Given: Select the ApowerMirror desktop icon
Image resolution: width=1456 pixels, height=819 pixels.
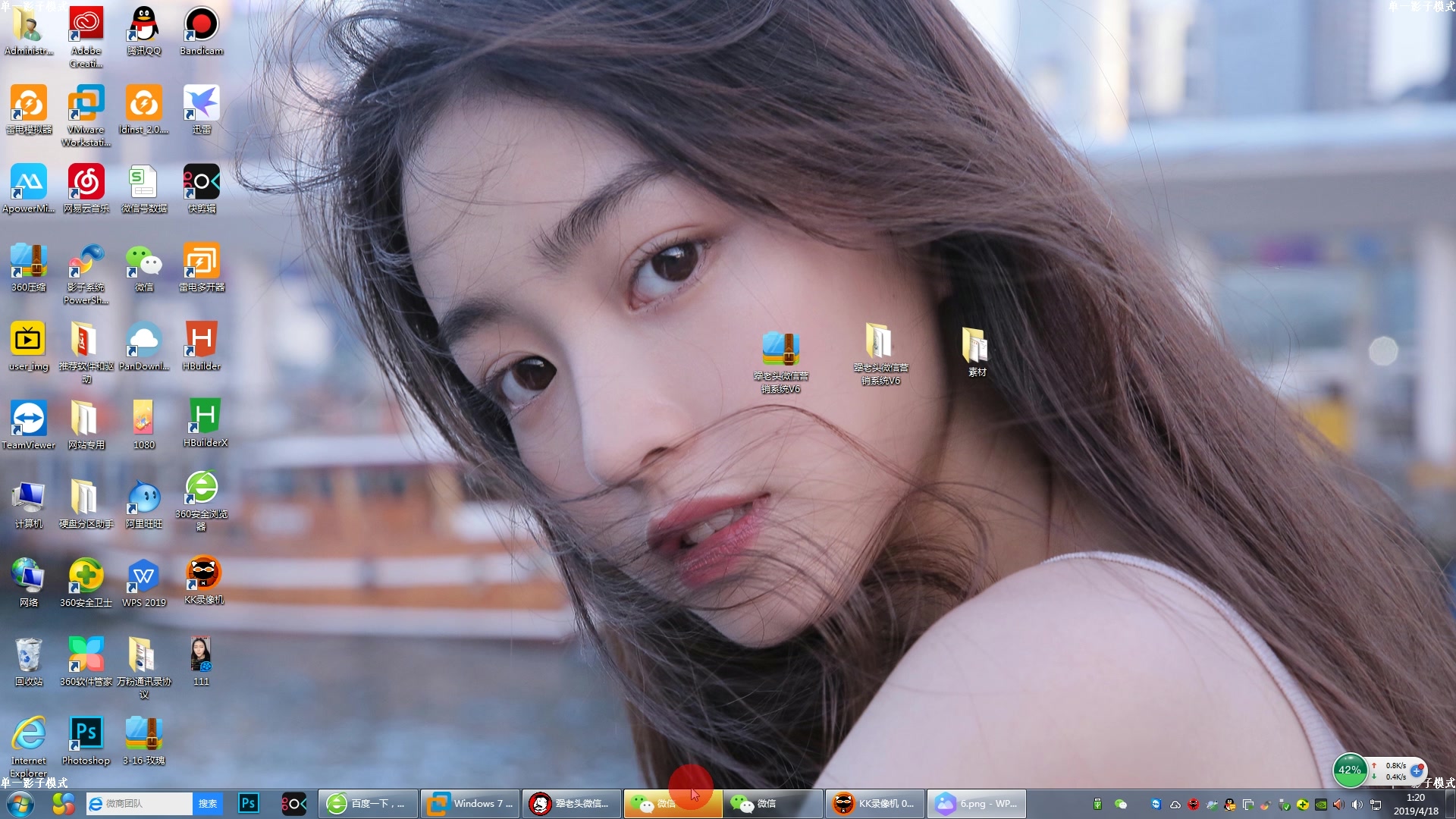Looking at the screenshot, I should 28,189.
